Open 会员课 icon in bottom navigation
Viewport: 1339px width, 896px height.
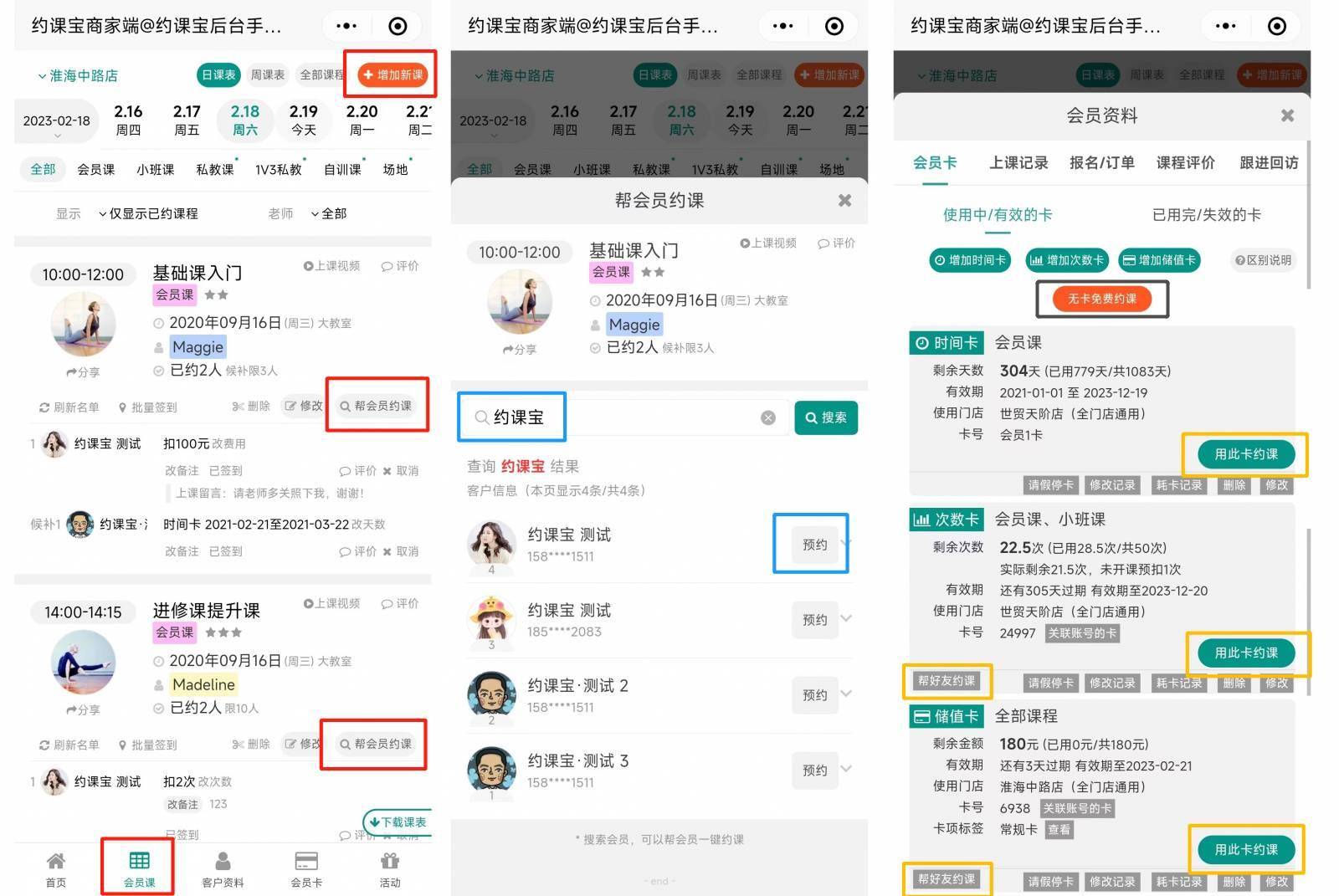pos(139,869)
